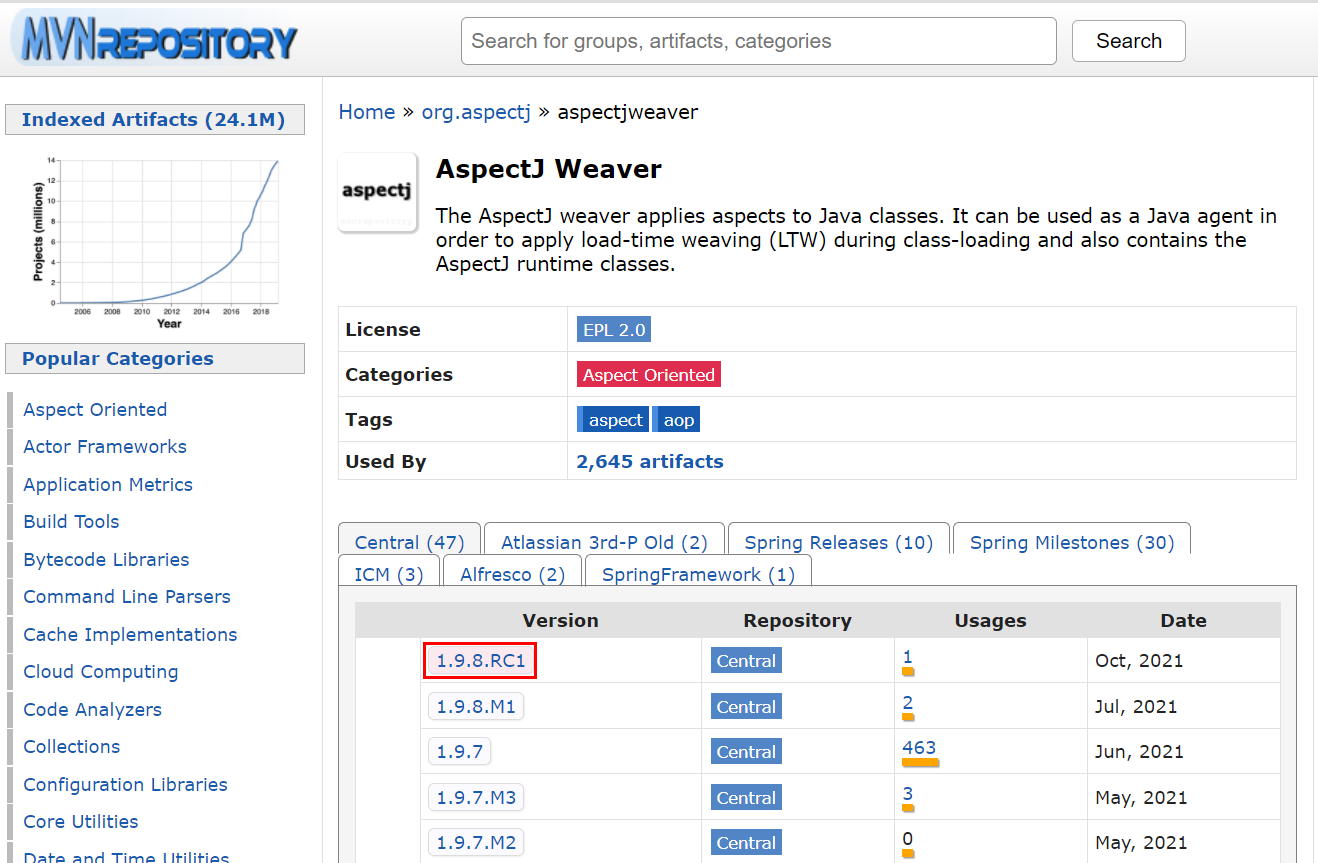Click the aspect tag
The width and height of the screenshot is (1318, 863).
[x=614, y=420]
